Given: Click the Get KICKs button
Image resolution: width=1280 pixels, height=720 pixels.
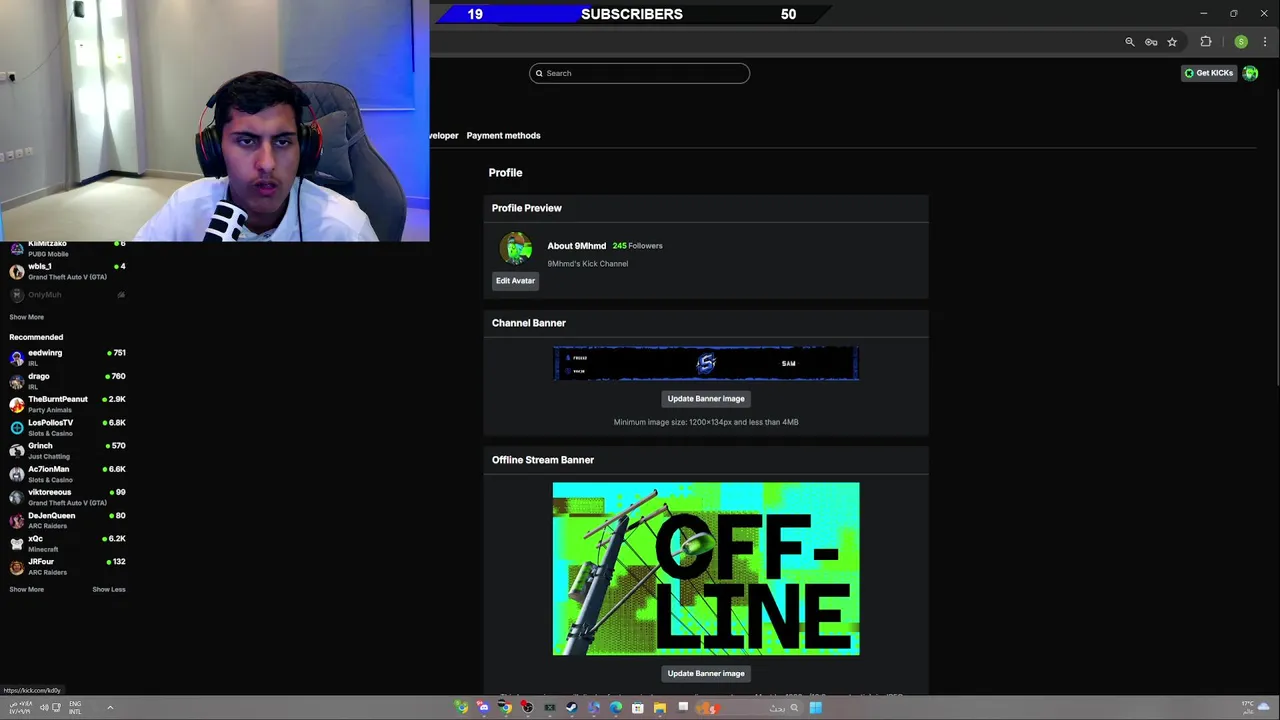Looking at the screenshot, I should pos(1209,73).
